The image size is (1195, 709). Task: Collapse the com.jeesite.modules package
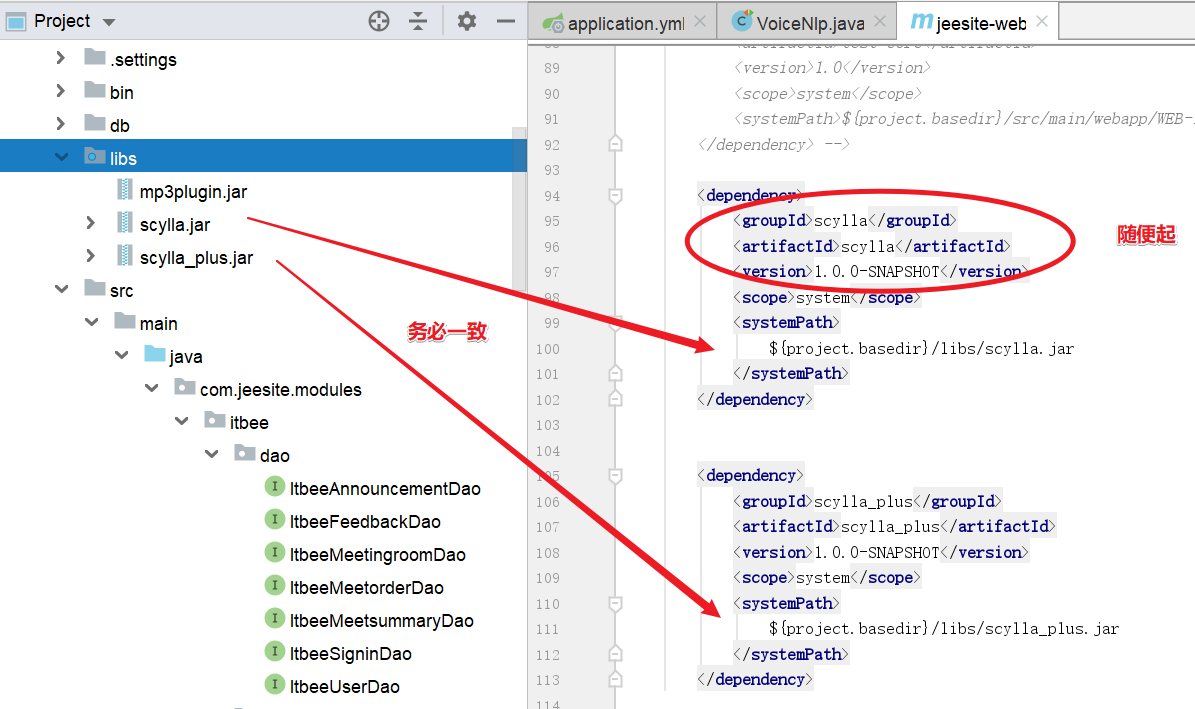tap(152, 388)
